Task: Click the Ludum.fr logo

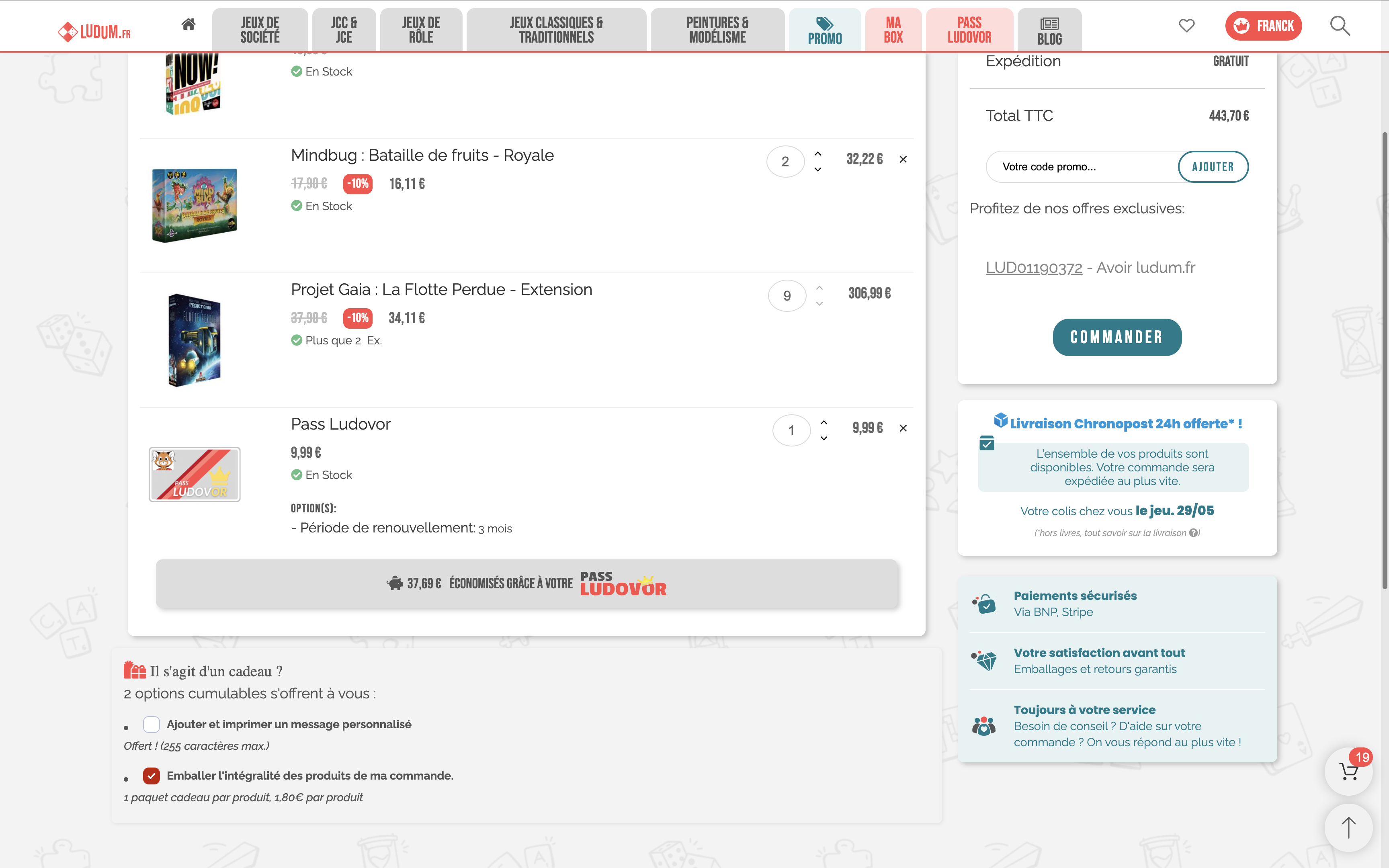Action: 94,31
